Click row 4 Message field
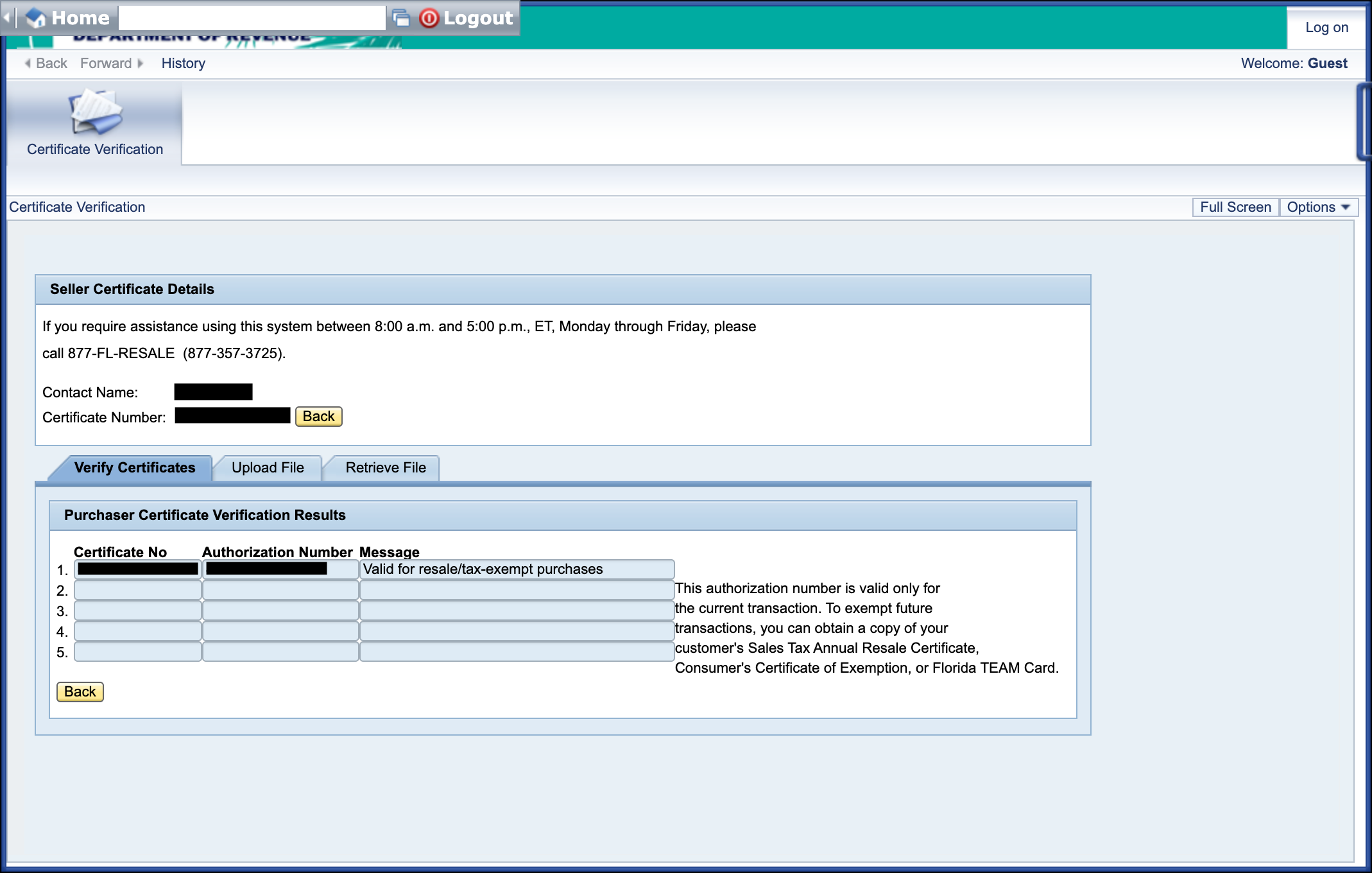 (x=517, y=631)
